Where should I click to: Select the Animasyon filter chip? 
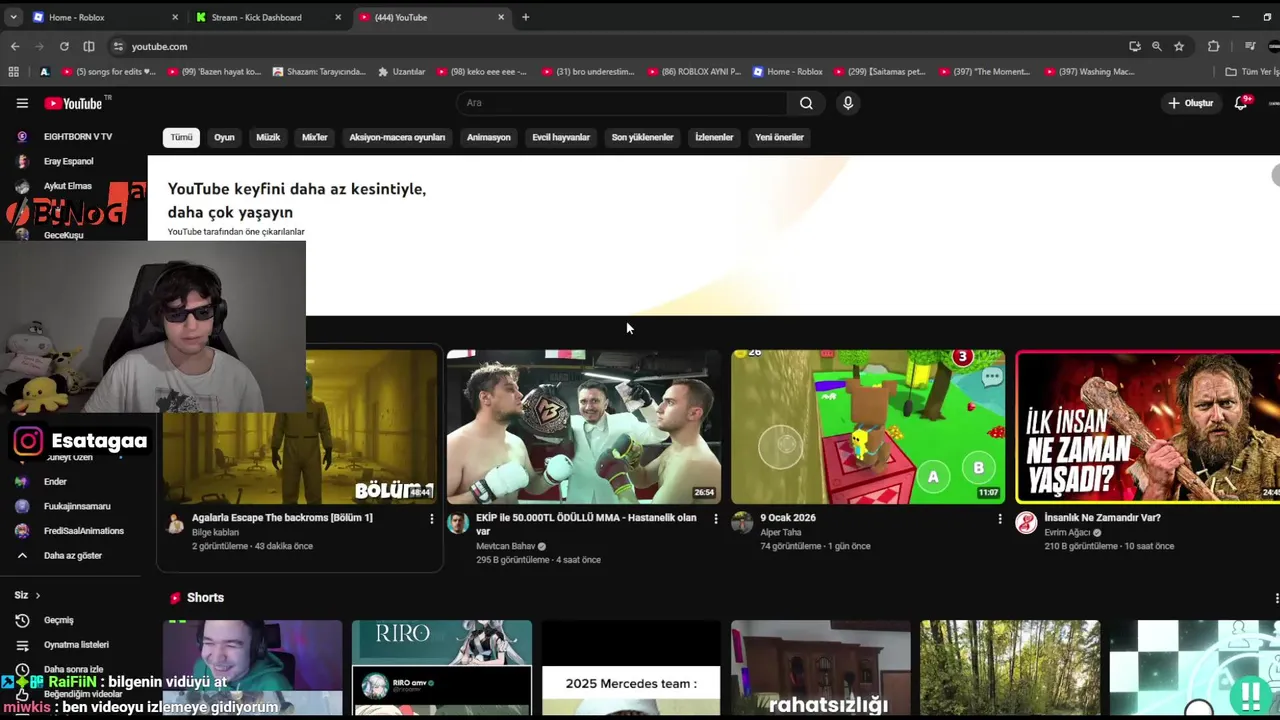pos(489,137)
